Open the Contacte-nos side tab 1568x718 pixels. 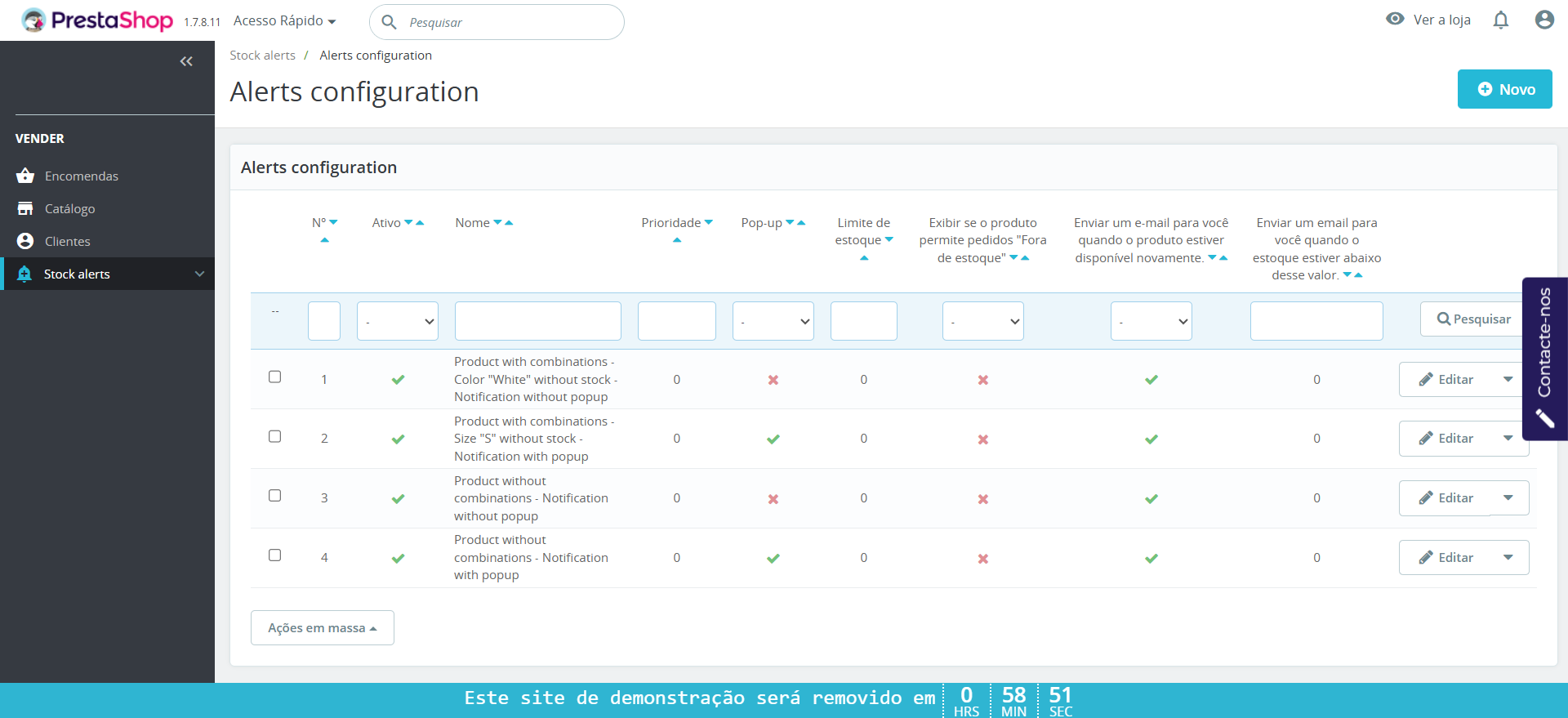[1544, 359]
